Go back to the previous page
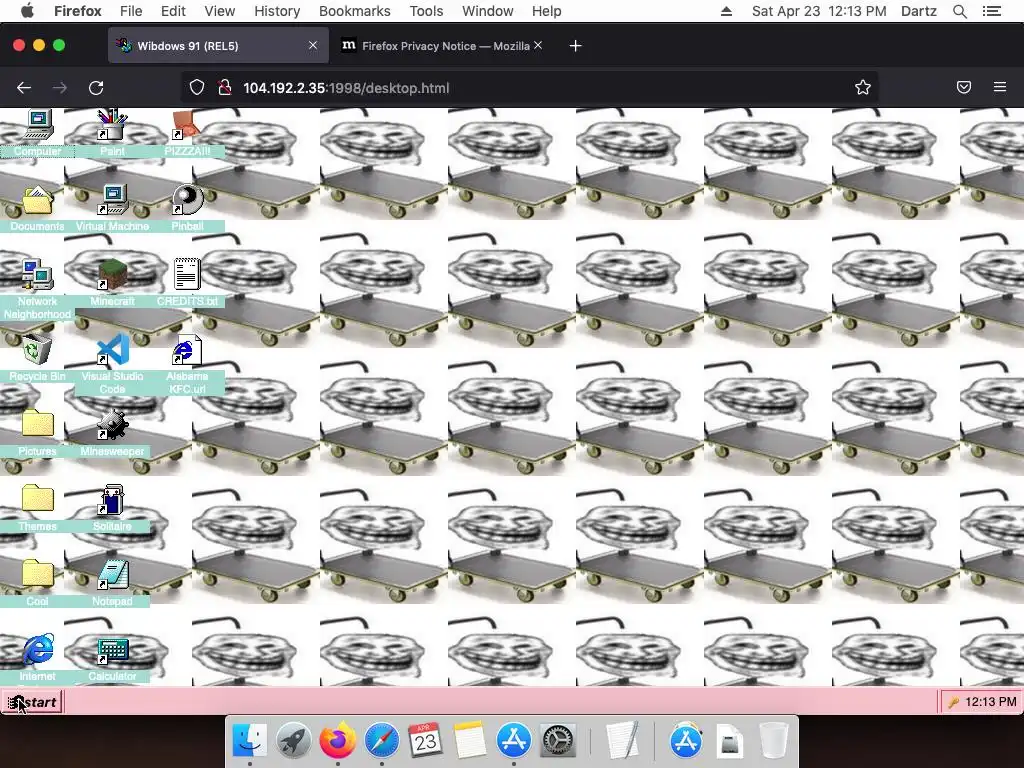Screen dimensions: 1024x768 pyautogui.click(x=24, y=88)
